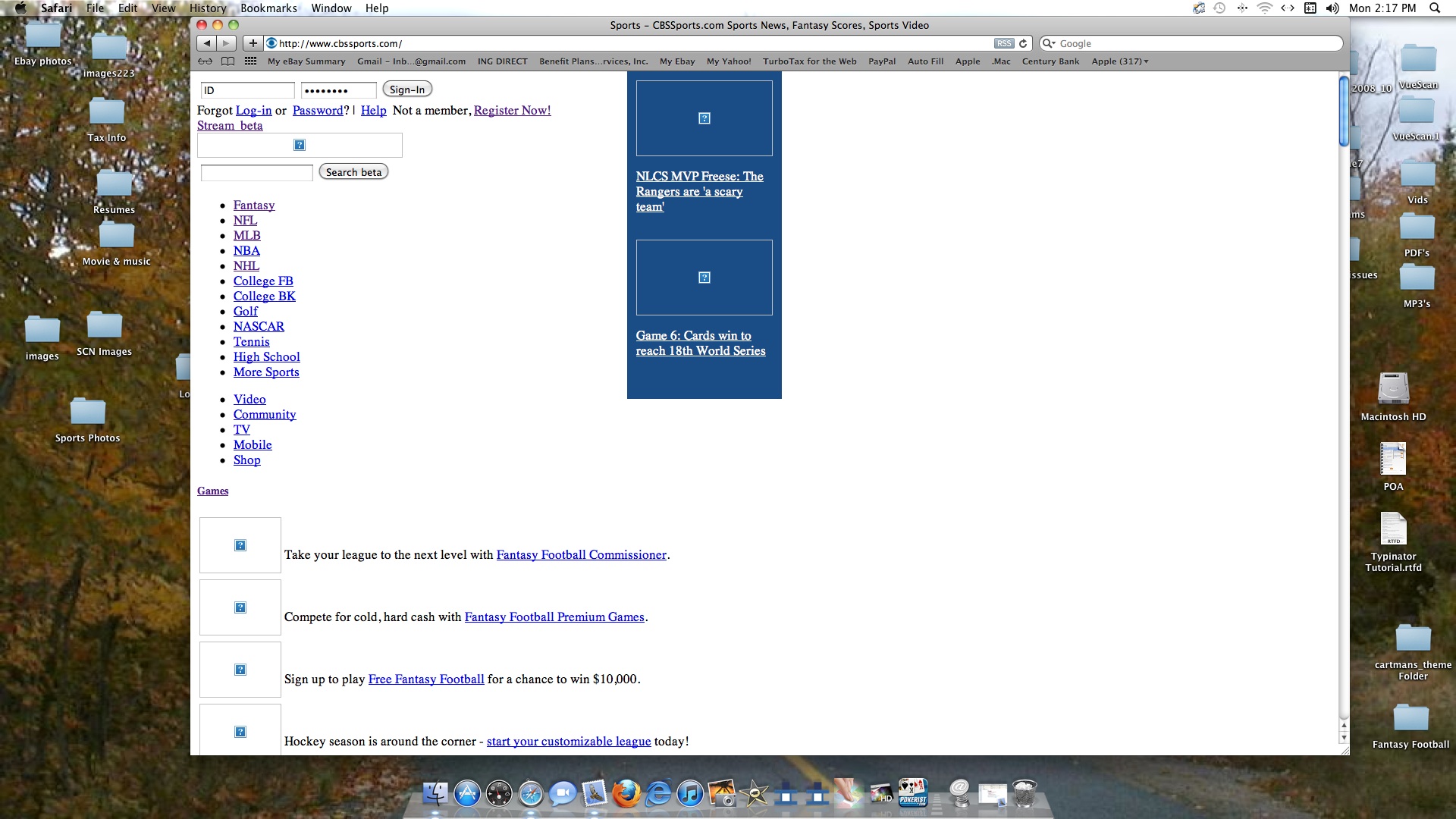Screen dimensions: 1456x819
Task: Click NLCS MVP Freese article link
Action: (x=700, y=191)
